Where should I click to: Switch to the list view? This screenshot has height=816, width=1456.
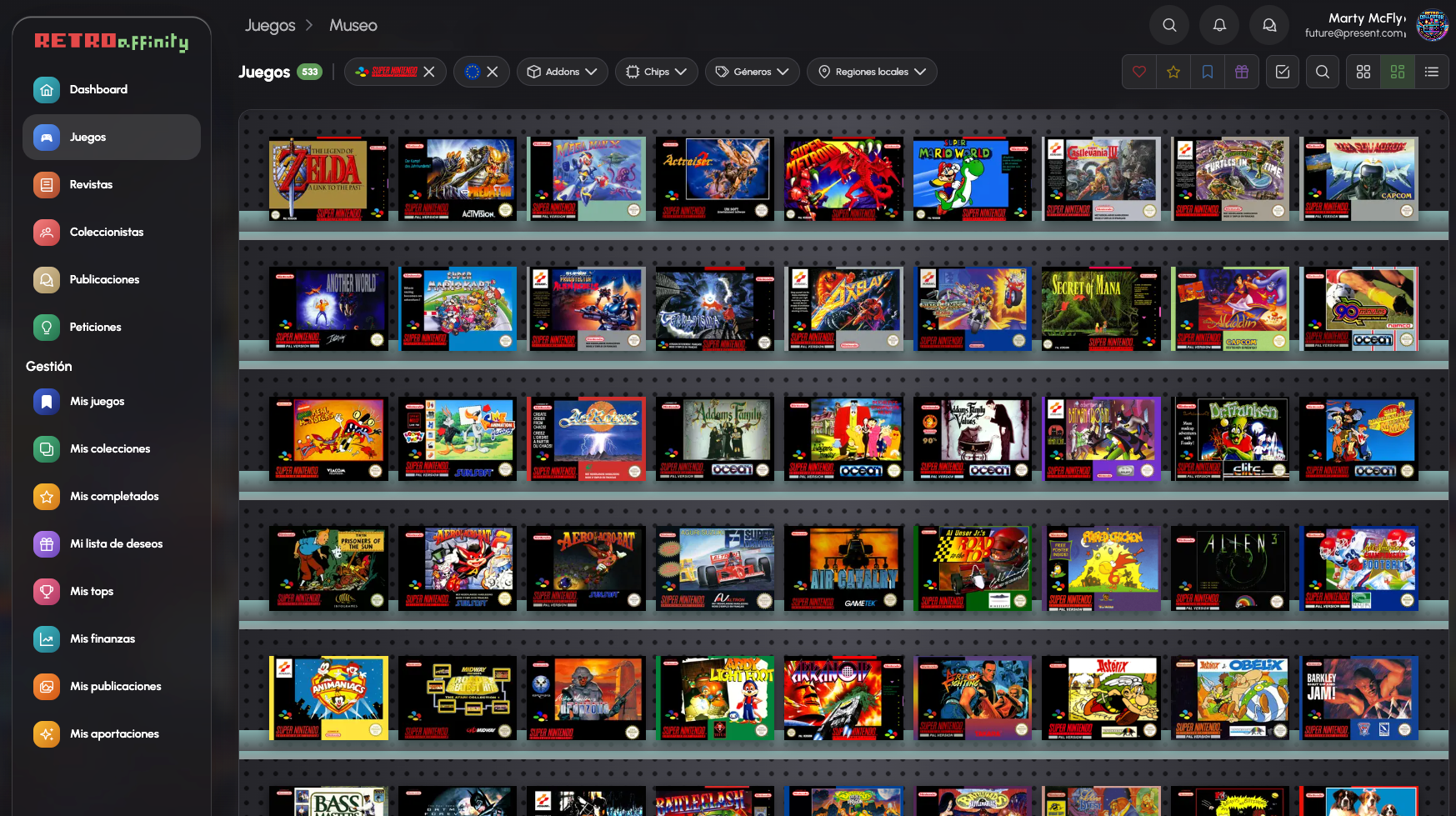pyautogui.click(x=1432, y=72)
